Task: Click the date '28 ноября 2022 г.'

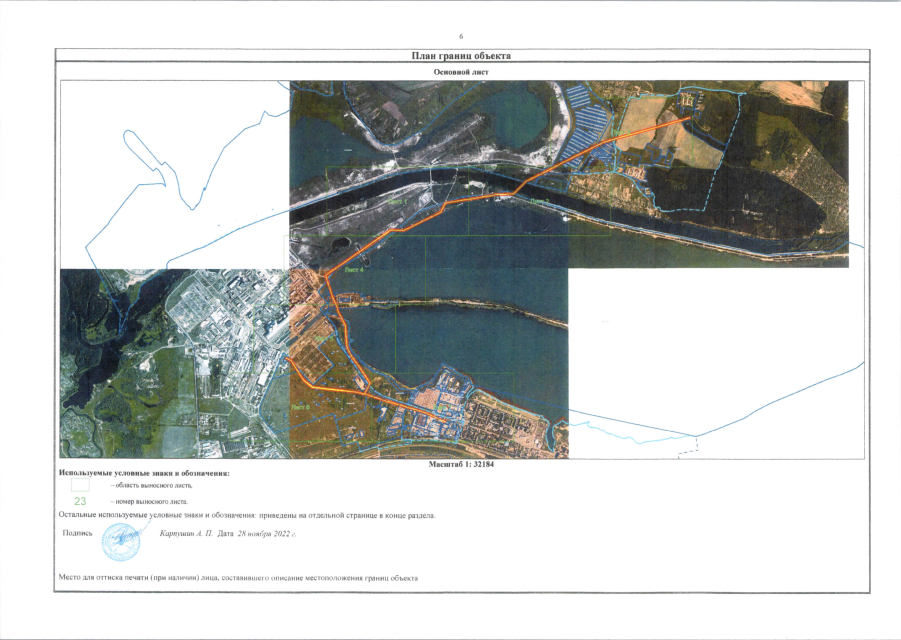Action: point(265,534)
